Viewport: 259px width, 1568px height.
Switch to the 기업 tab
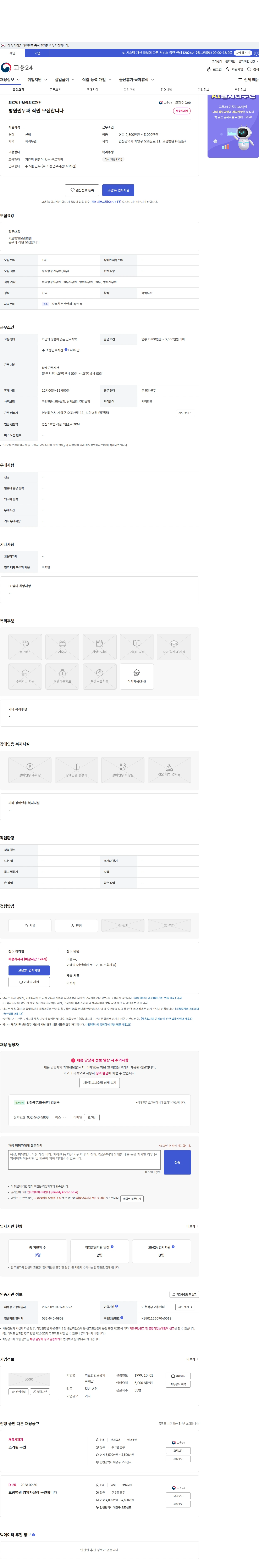click(x=37, y=53)
